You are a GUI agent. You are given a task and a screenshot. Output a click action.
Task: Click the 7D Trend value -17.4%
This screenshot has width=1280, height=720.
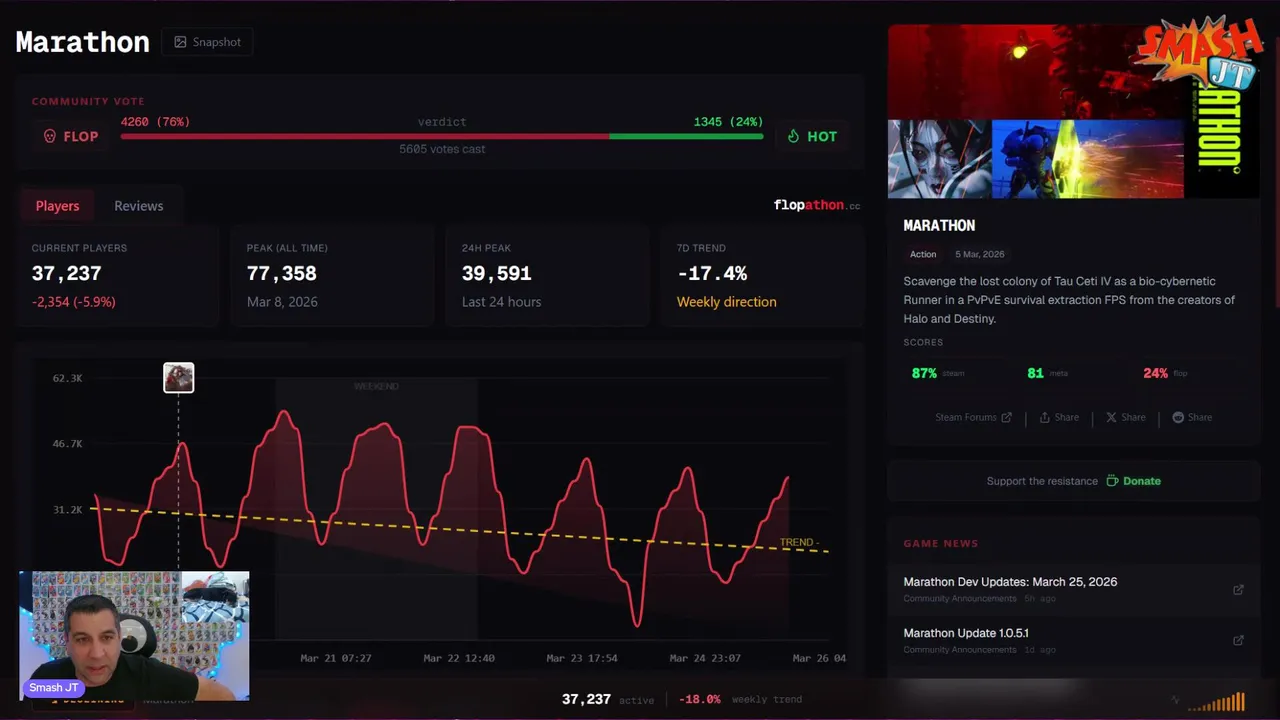[712, 273]
